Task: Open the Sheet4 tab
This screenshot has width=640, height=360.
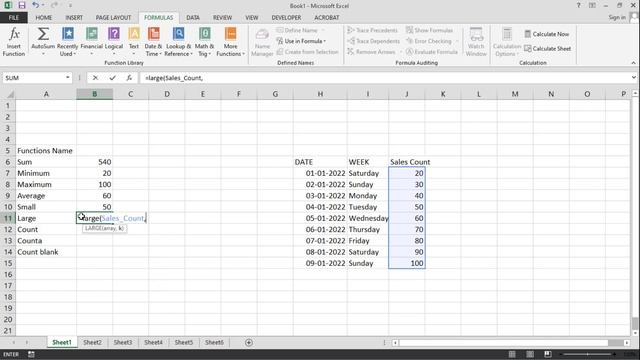Action: (153, 342)
